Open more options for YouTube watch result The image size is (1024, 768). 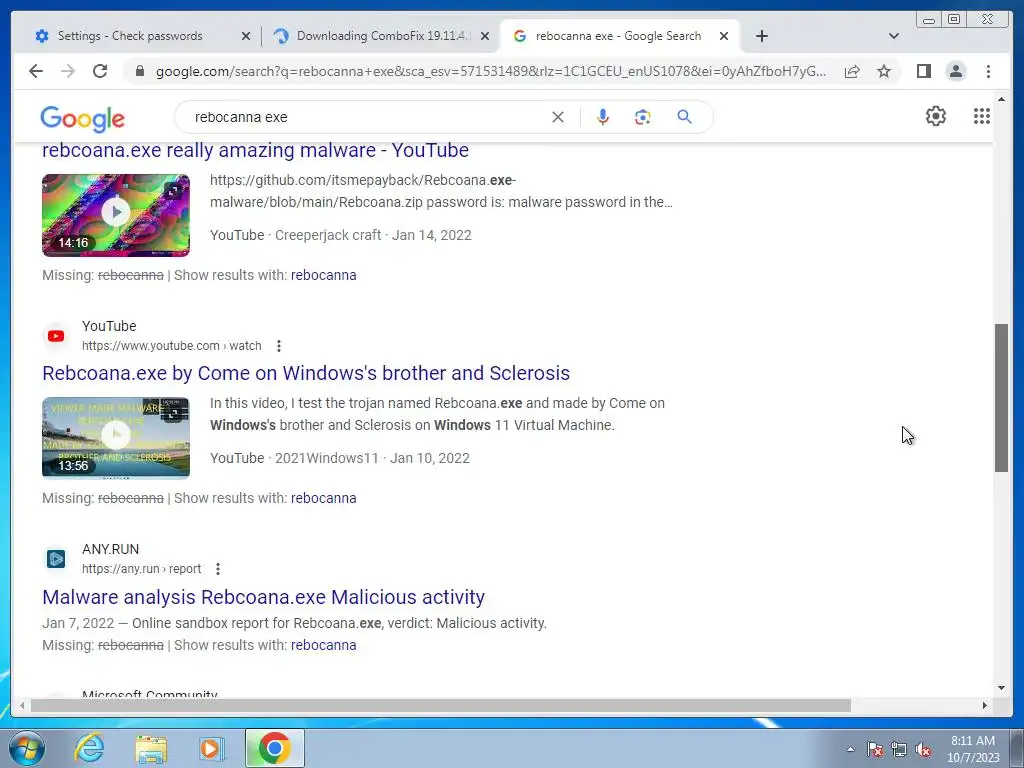[279, 346]
